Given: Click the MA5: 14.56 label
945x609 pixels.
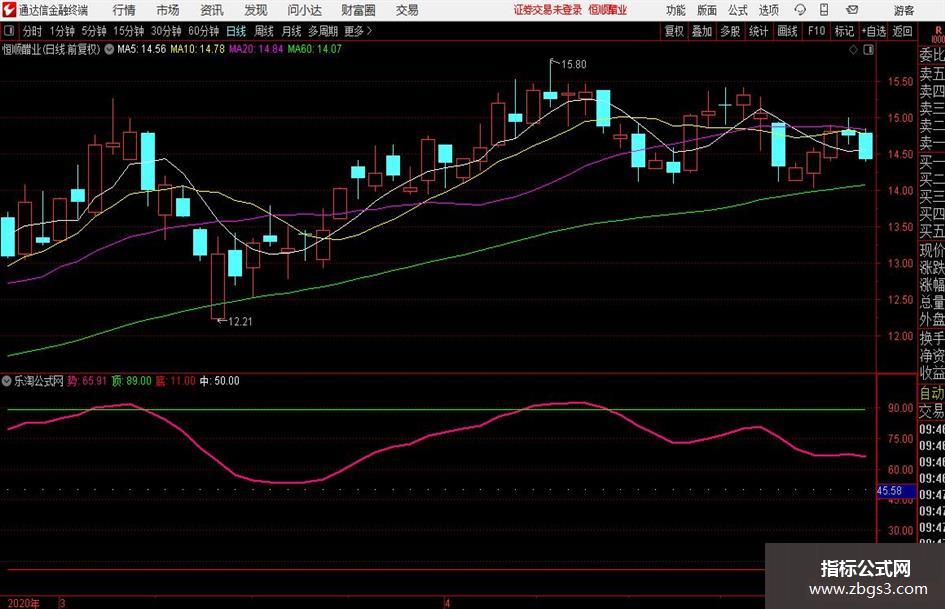Looking at the screenshot, I should coord(142,49).
